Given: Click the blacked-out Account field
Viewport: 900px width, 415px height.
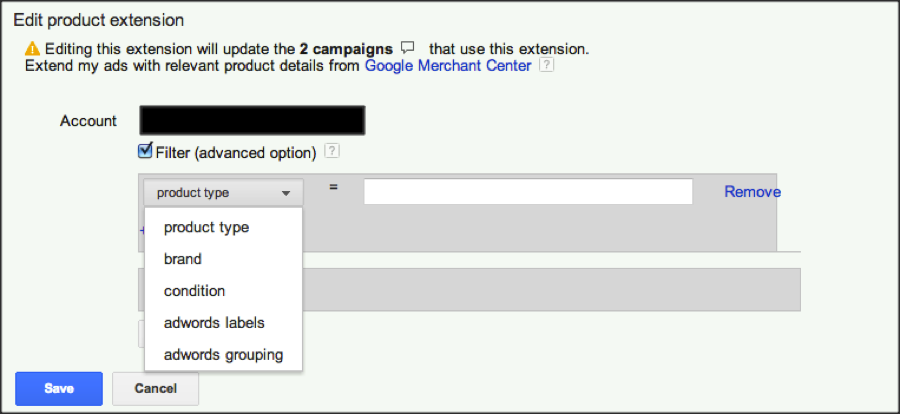Looking at the screenshot, I should [252, 121].
